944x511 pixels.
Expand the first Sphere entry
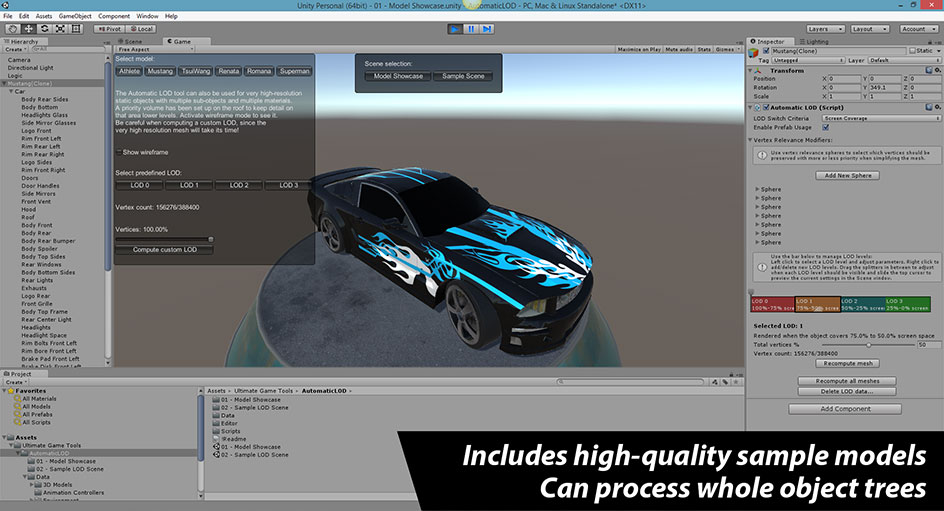pos(757,189)
